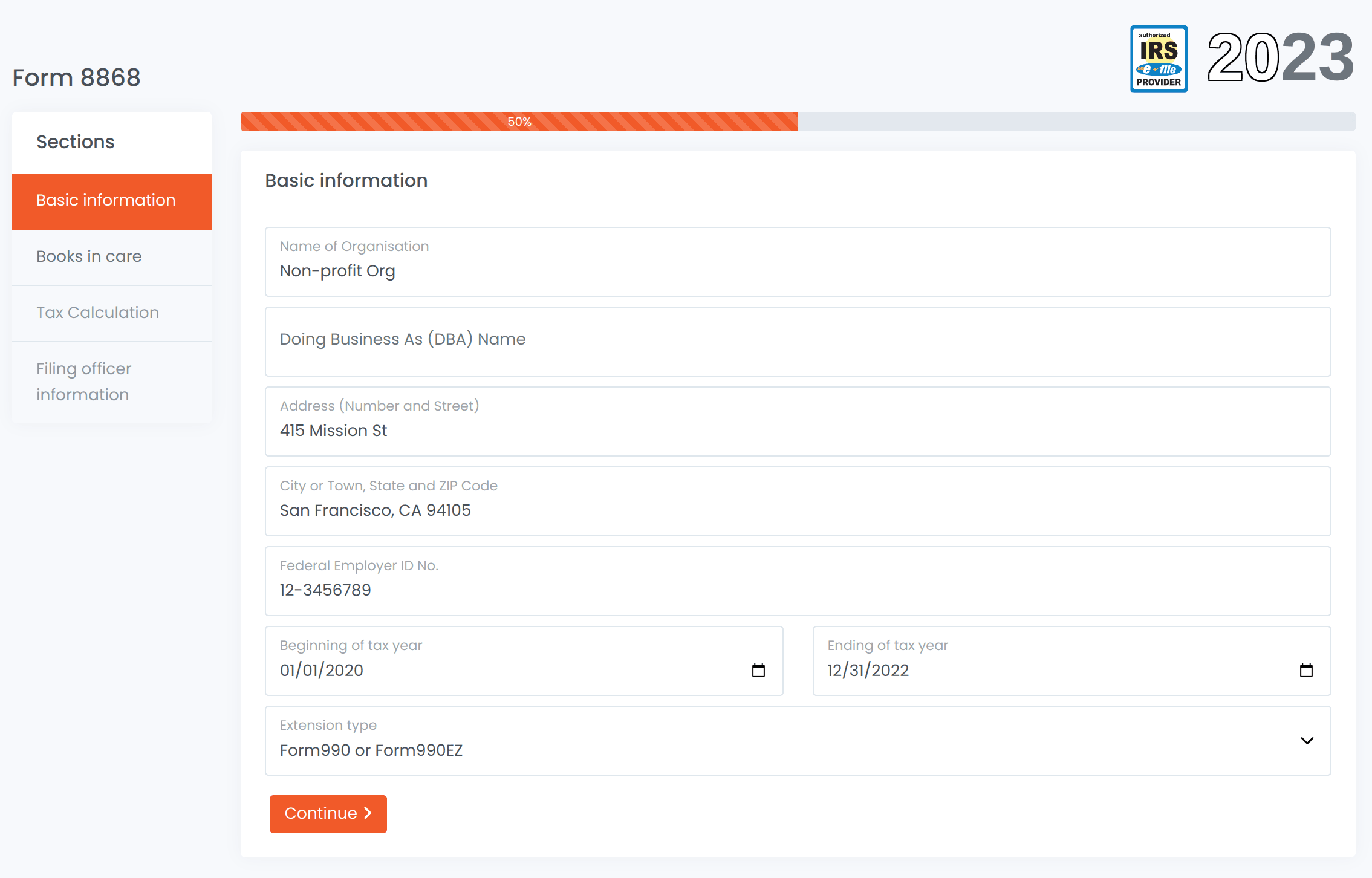Edit the Address (Number and Street) field
1372x878 pixels.
coord(798,421)
